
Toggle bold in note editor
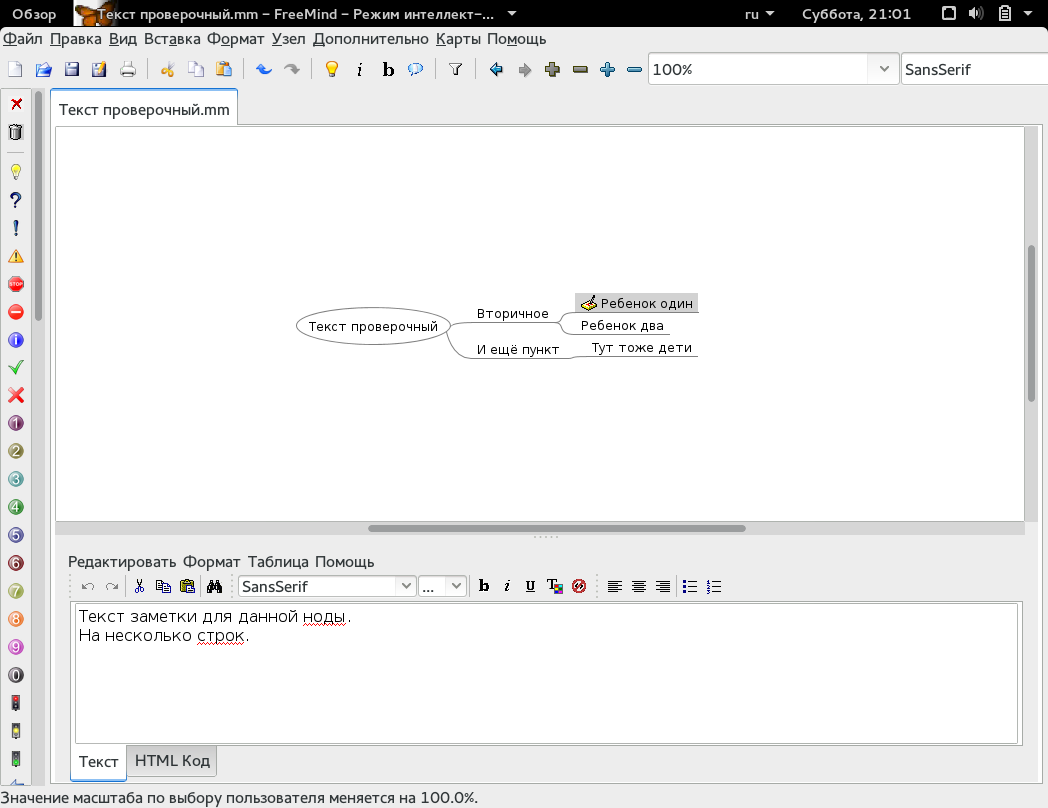click(484, 586)
